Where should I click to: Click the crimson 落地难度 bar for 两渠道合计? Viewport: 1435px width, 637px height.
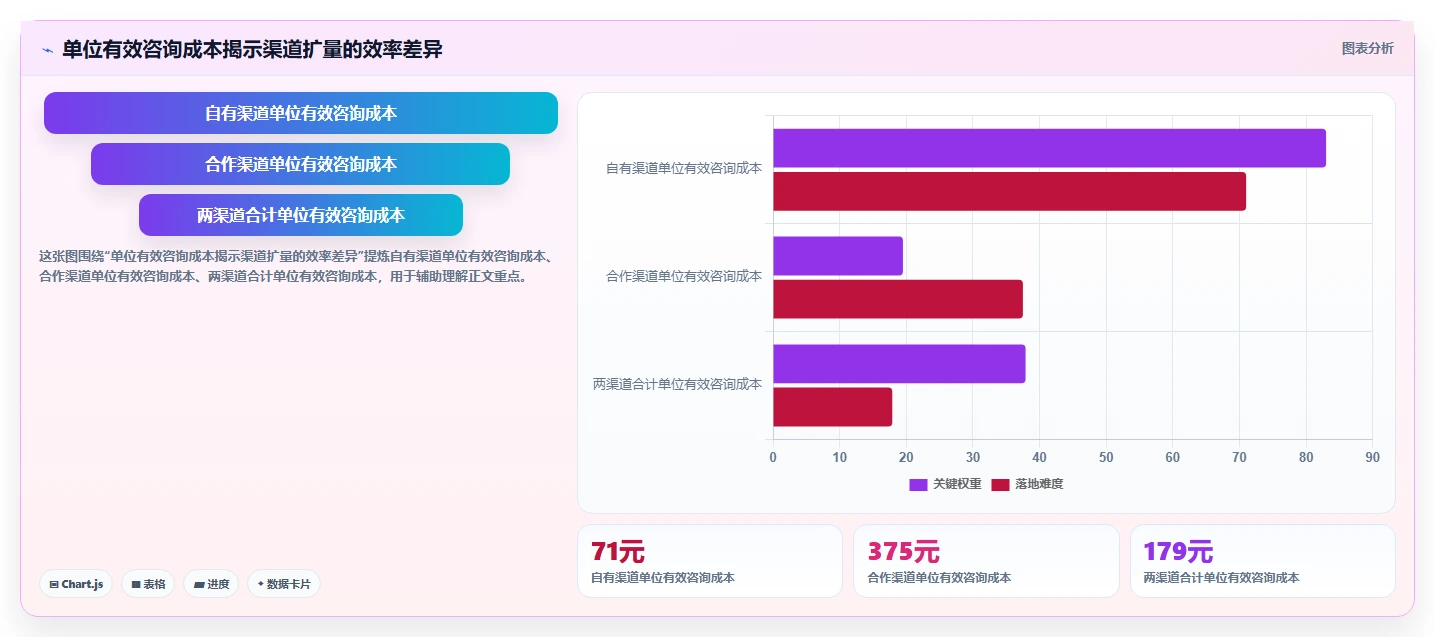click(x=832, y=407)
